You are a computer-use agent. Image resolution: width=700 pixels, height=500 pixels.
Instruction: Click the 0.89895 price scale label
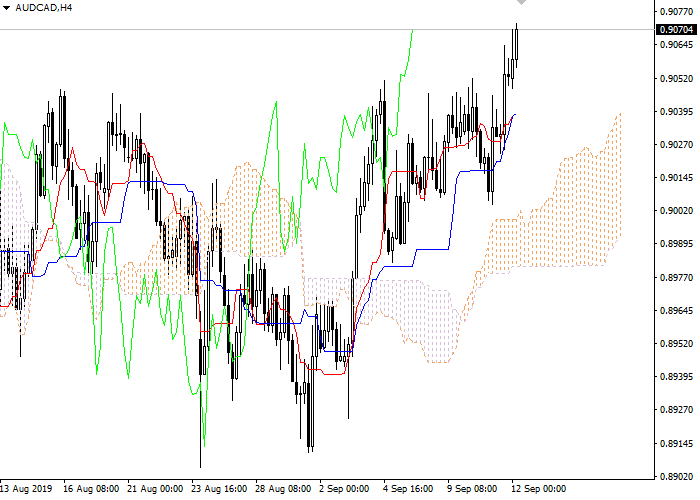click(x=676, y=244)
